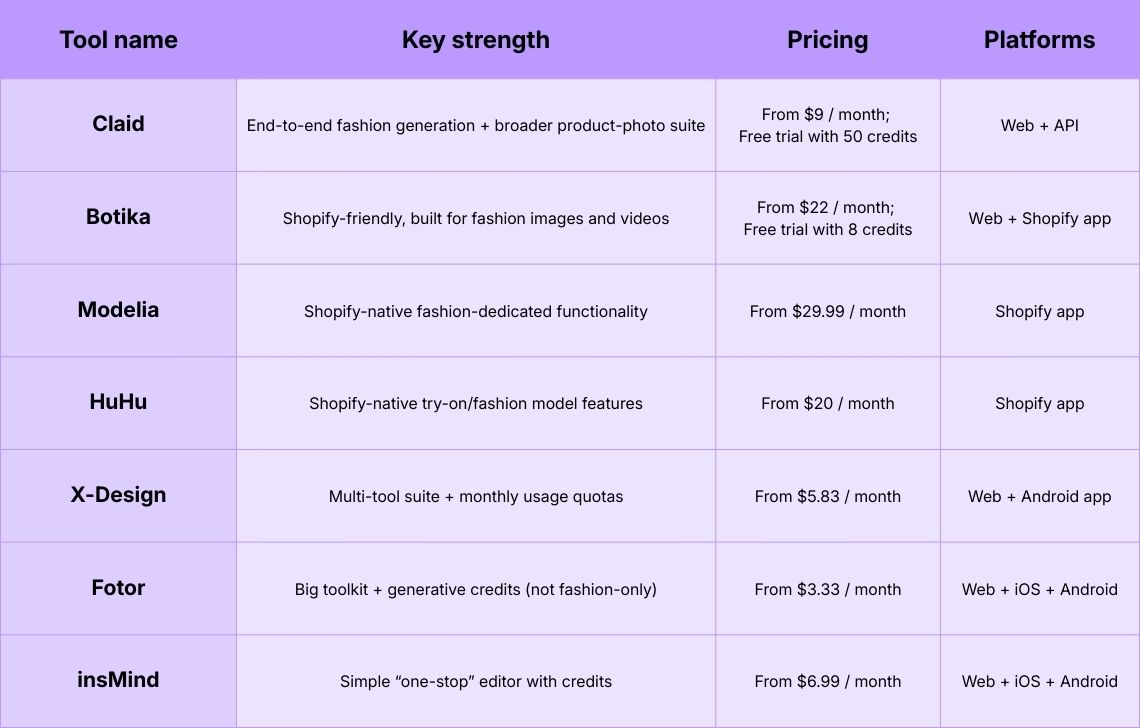The height and width of the screenshot is (728, 1140).
Task: Select the X-Design tool name
Action: pos(118,495)
